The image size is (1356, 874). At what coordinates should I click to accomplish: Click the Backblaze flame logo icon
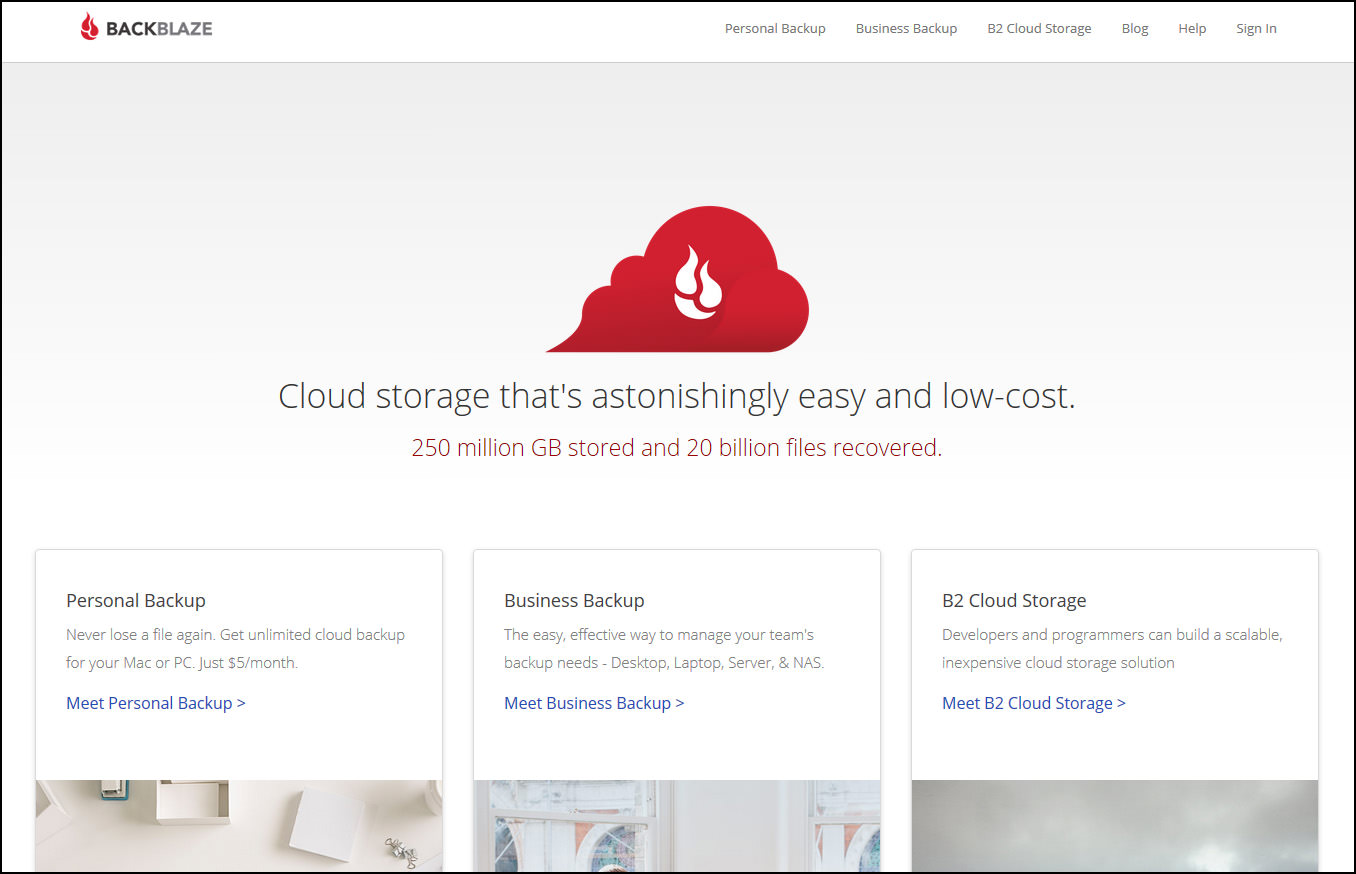pos(90,27)
